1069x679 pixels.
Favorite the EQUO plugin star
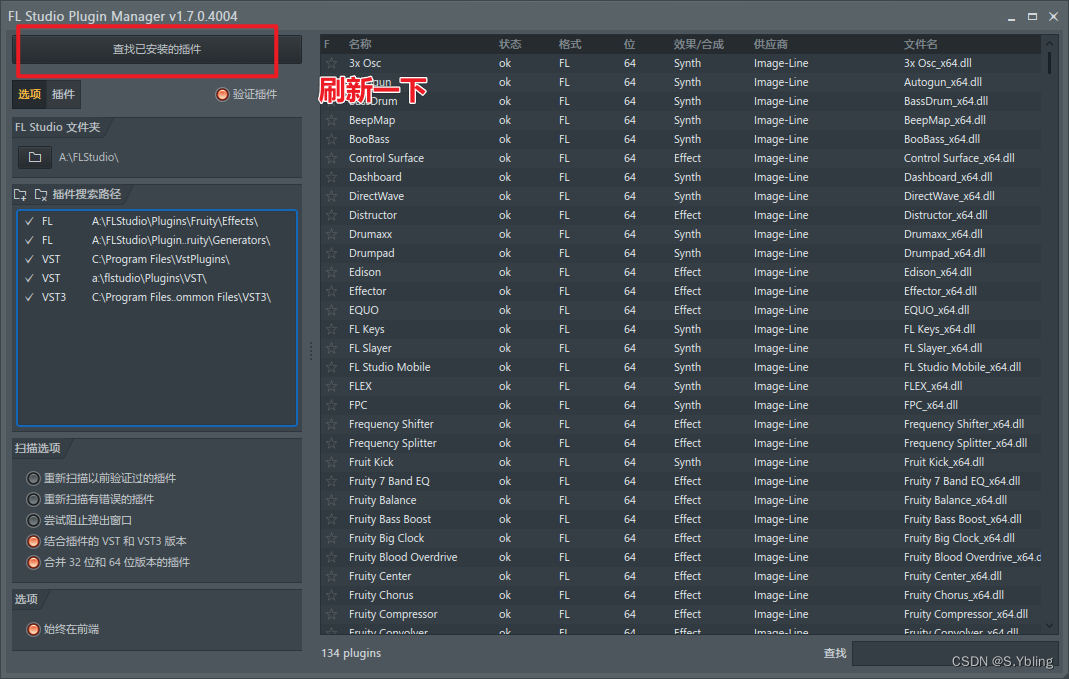point(331,310)
